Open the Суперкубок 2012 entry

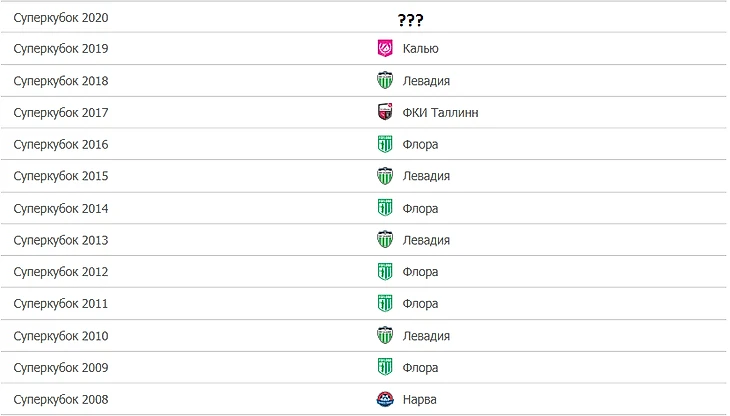(x=61, y=272)
